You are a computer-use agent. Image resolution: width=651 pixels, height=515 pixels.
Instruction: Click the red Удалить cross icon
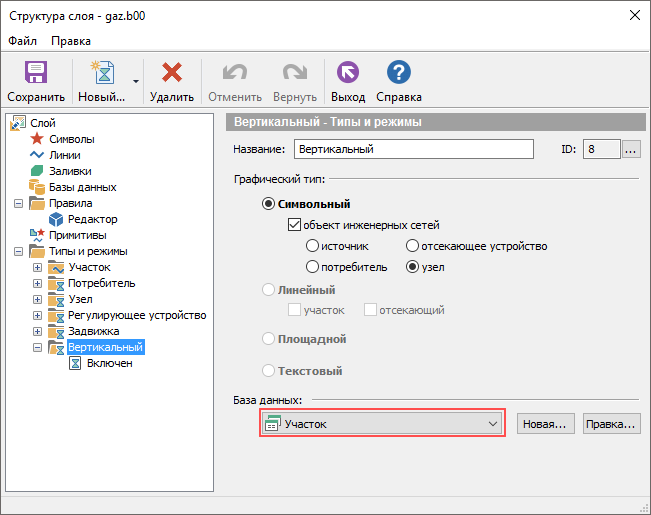pos(171,72)
